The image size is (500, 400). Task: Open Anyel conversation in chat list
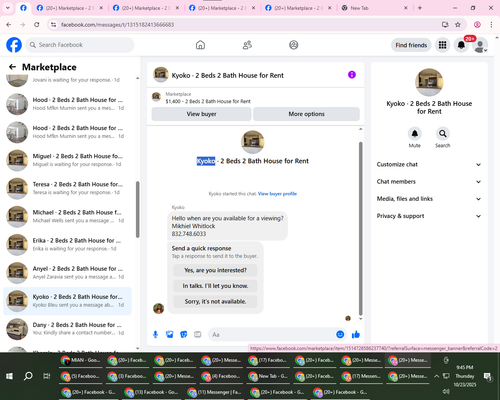67,273
